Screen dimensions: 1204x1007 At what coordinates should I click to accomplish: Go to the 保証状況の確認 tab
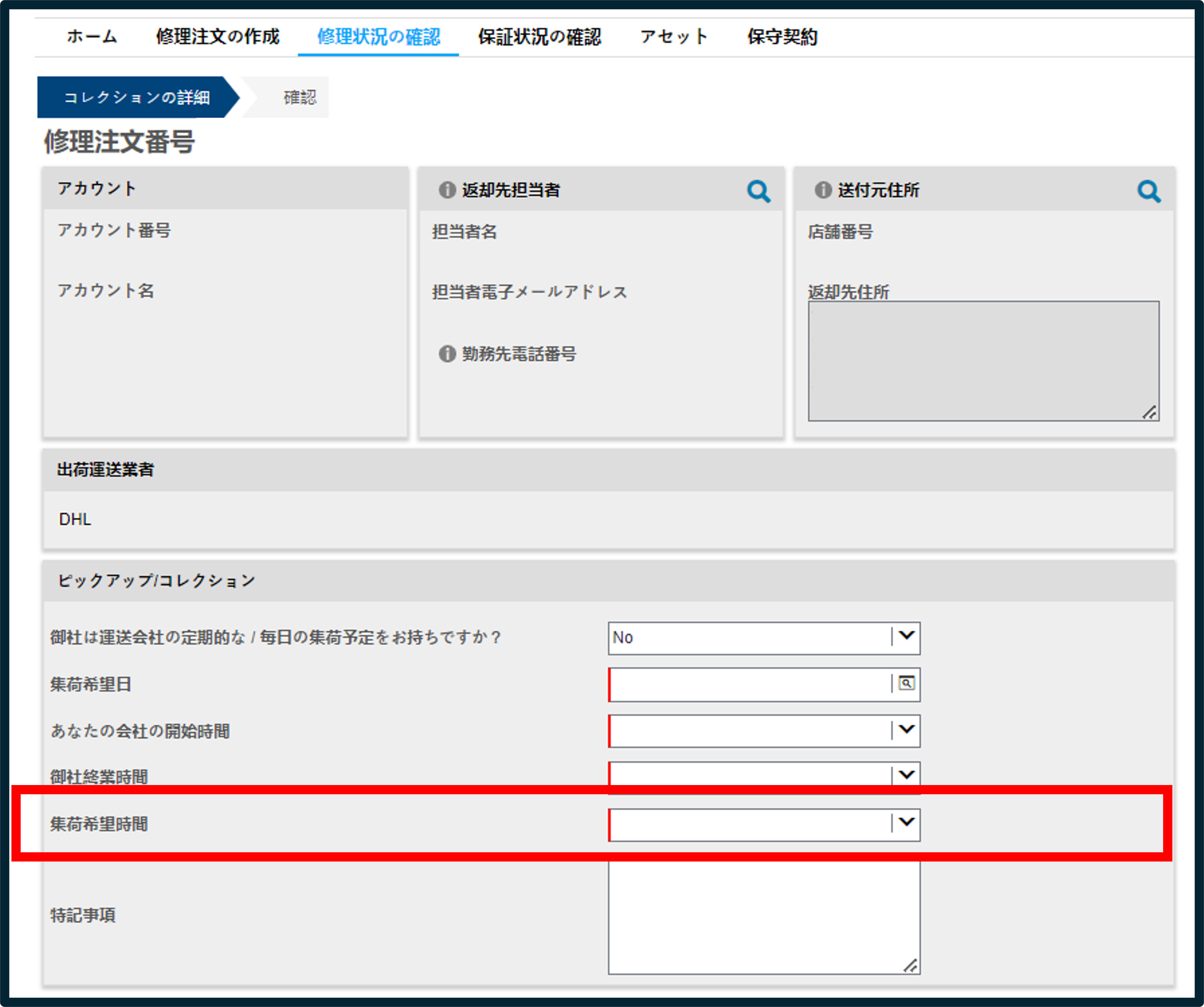tap(540, 36)
